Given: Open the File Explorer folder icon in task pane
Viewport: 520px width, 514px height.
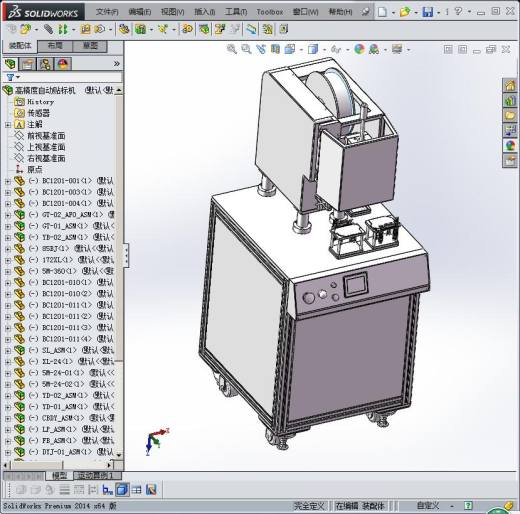Looking at the screenshot, I should pyautogui.click(x=510, y=115).
